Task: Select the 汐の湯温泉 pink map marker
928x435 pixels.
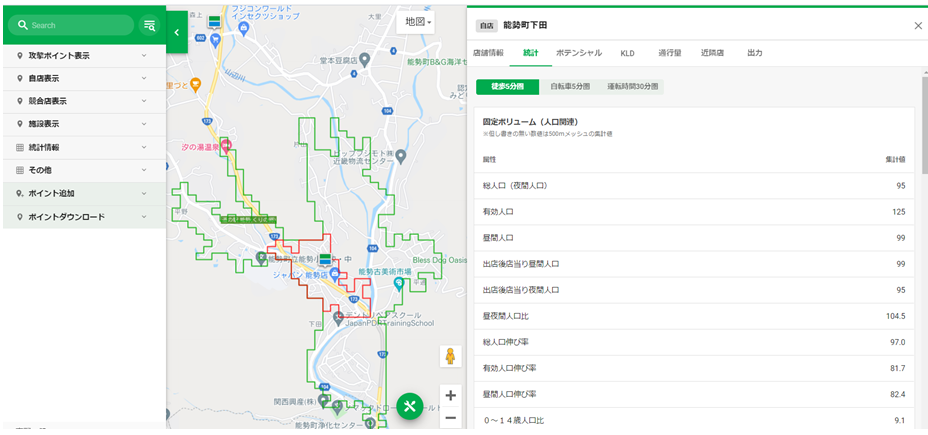Action: (x=226, y=145)
